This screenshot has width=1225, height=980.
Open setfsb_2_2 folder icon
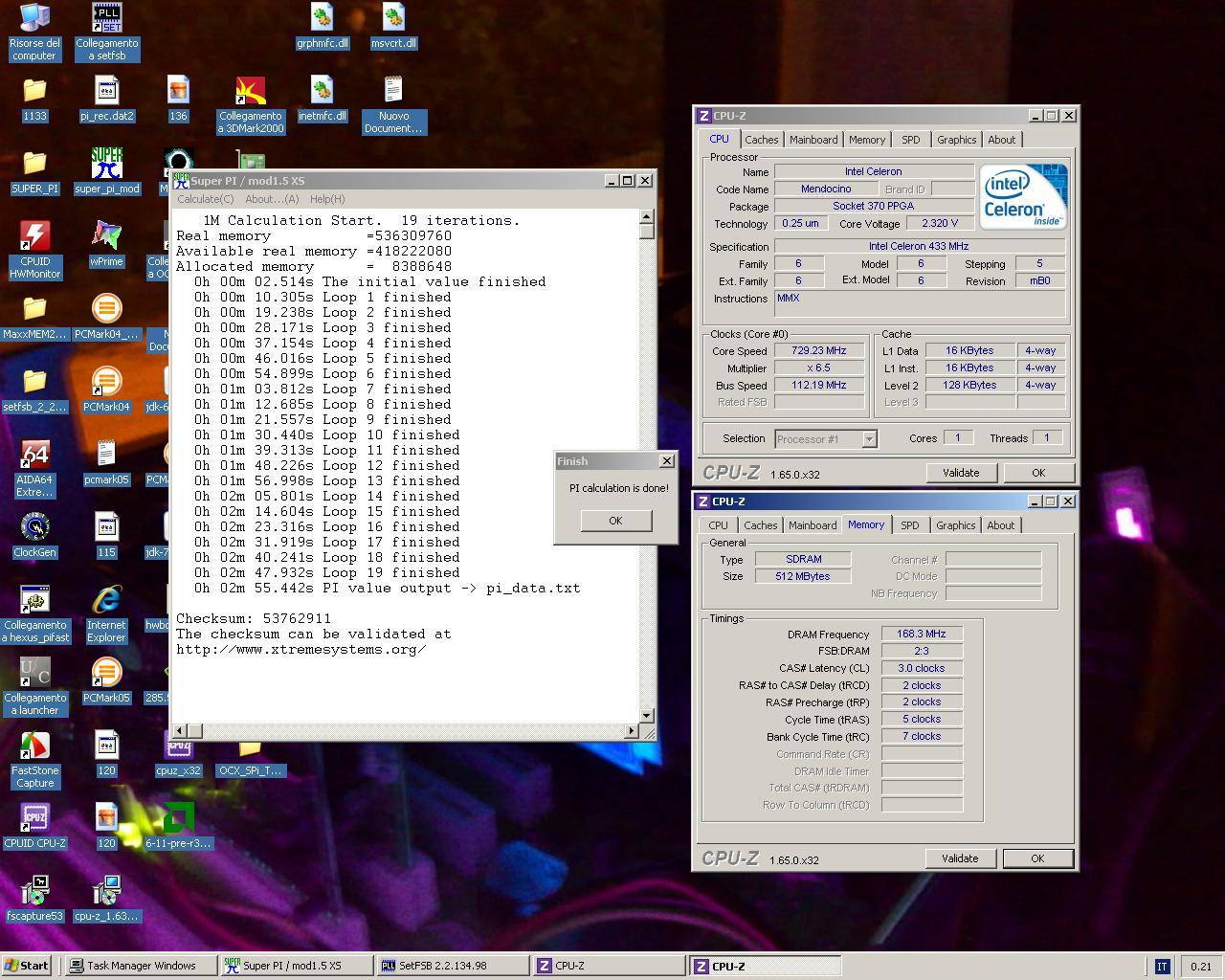tap(34, 382)
